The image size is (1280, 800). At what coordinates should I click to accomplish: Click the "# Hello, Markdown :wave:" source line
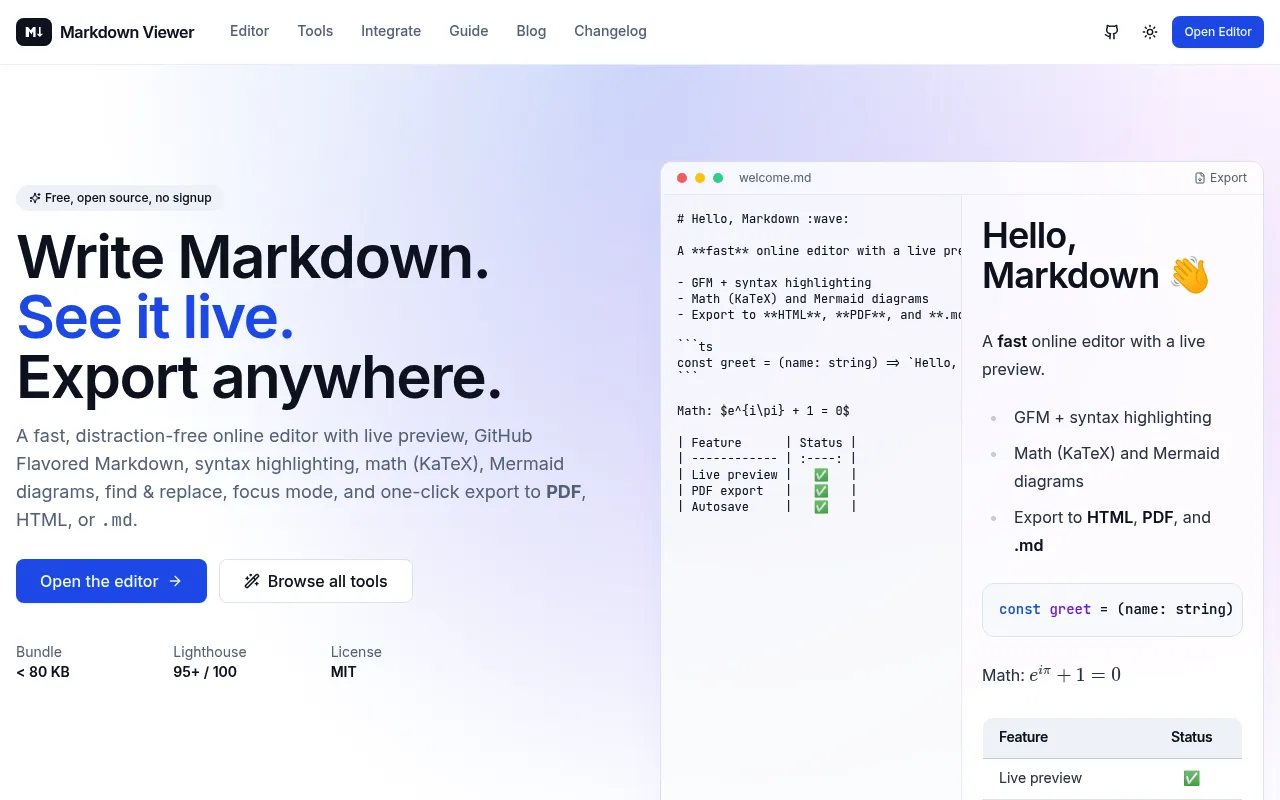coord(763,219)
